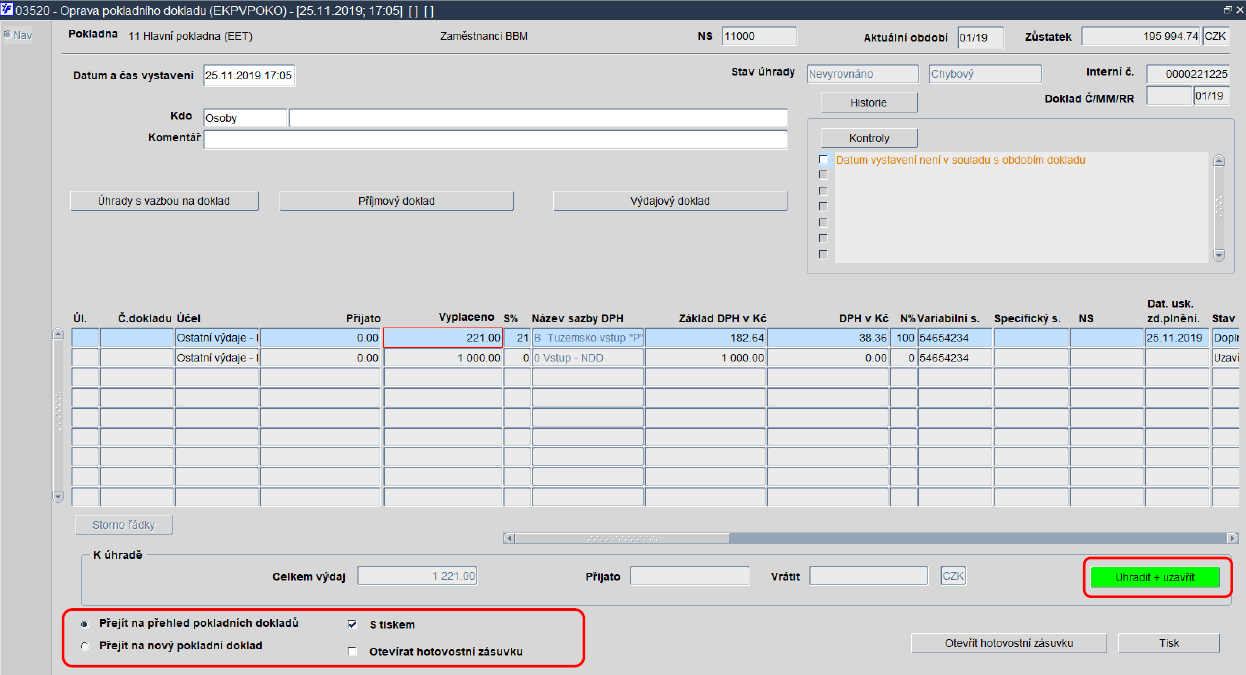Open the Historie button
Image resolution: width=1246 pixels, height=675 pixels.
[869, 102]
